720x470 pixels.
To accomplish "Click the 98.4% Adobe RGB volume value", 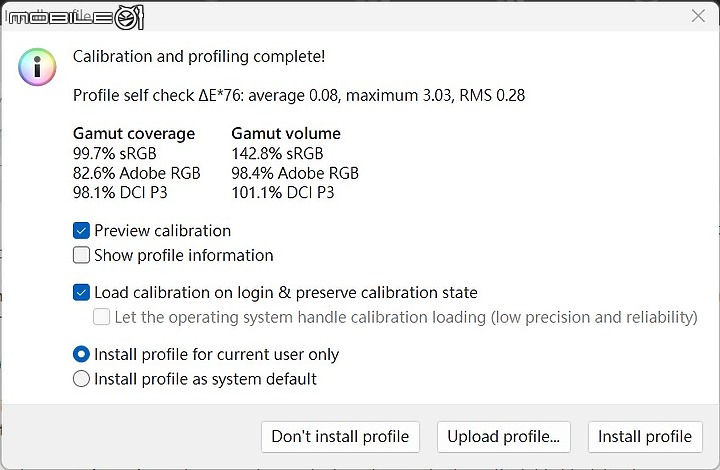I will (295, 173).
